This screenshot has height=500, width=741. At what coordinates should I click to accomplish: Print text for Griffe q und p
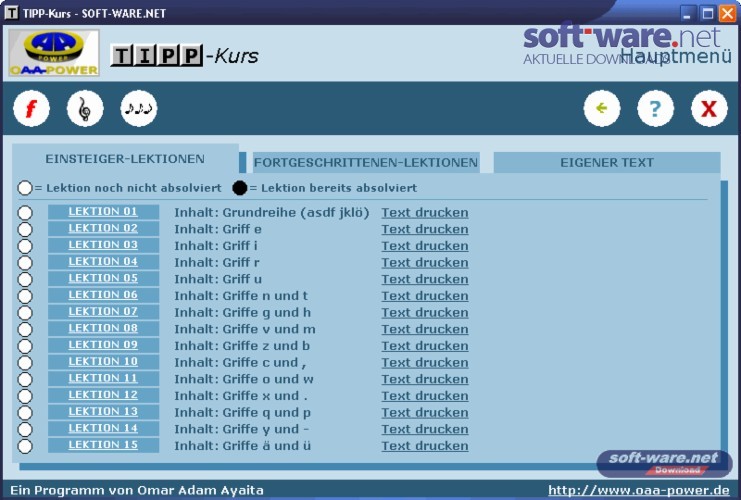pos(425,413)
